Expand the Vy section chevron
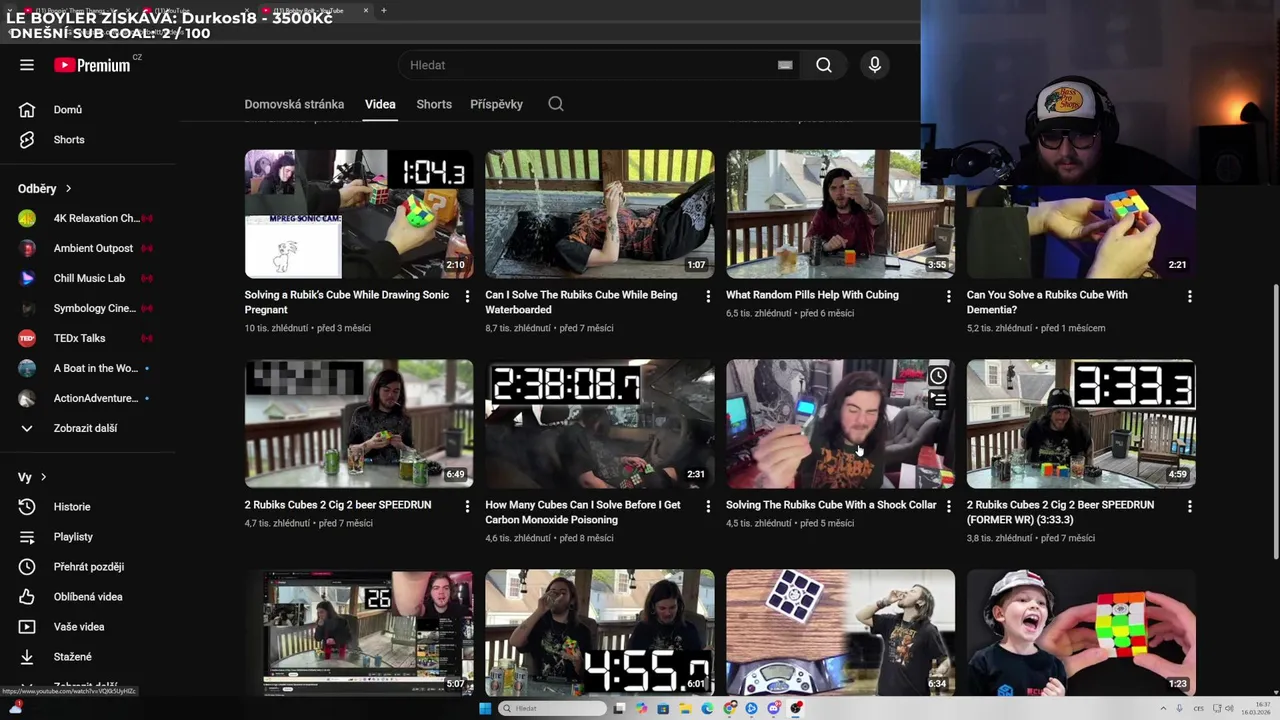This screenshot has width=1280, height=720. 43,477
